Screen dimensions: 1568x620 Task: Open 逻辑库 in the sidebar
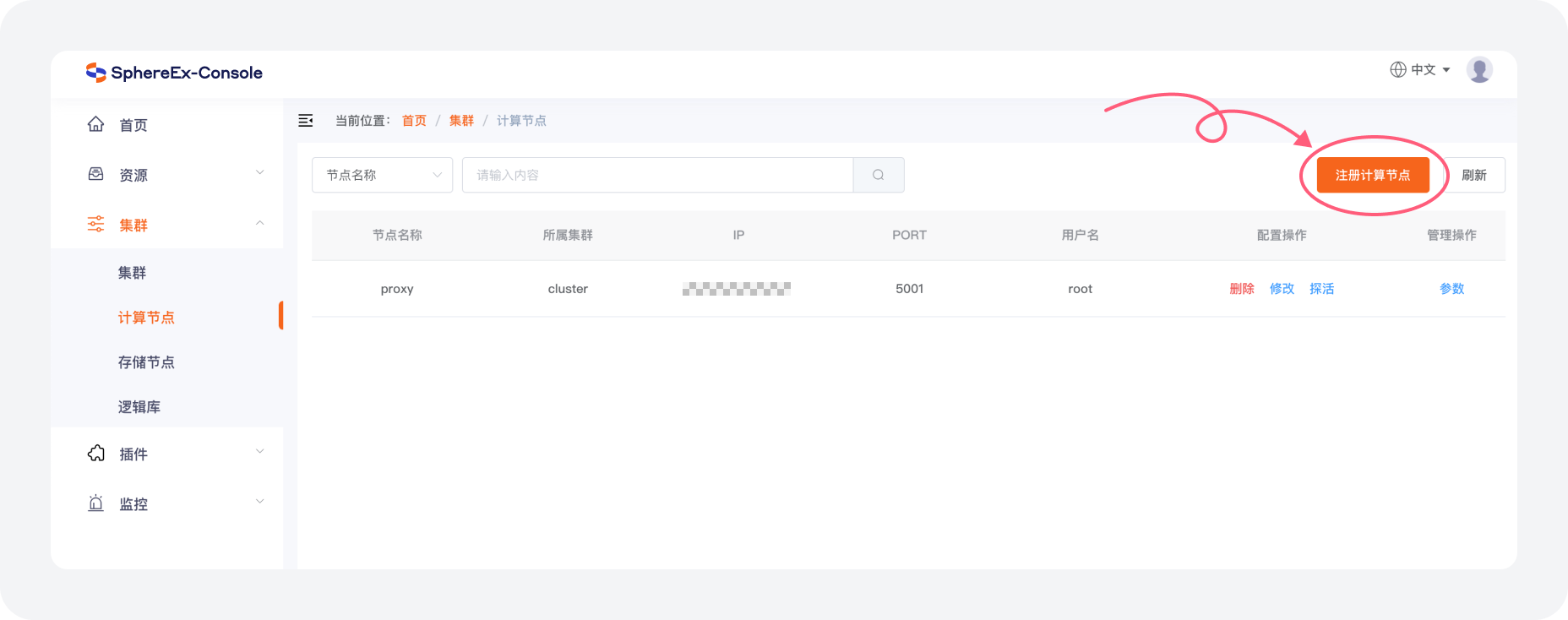139,407
